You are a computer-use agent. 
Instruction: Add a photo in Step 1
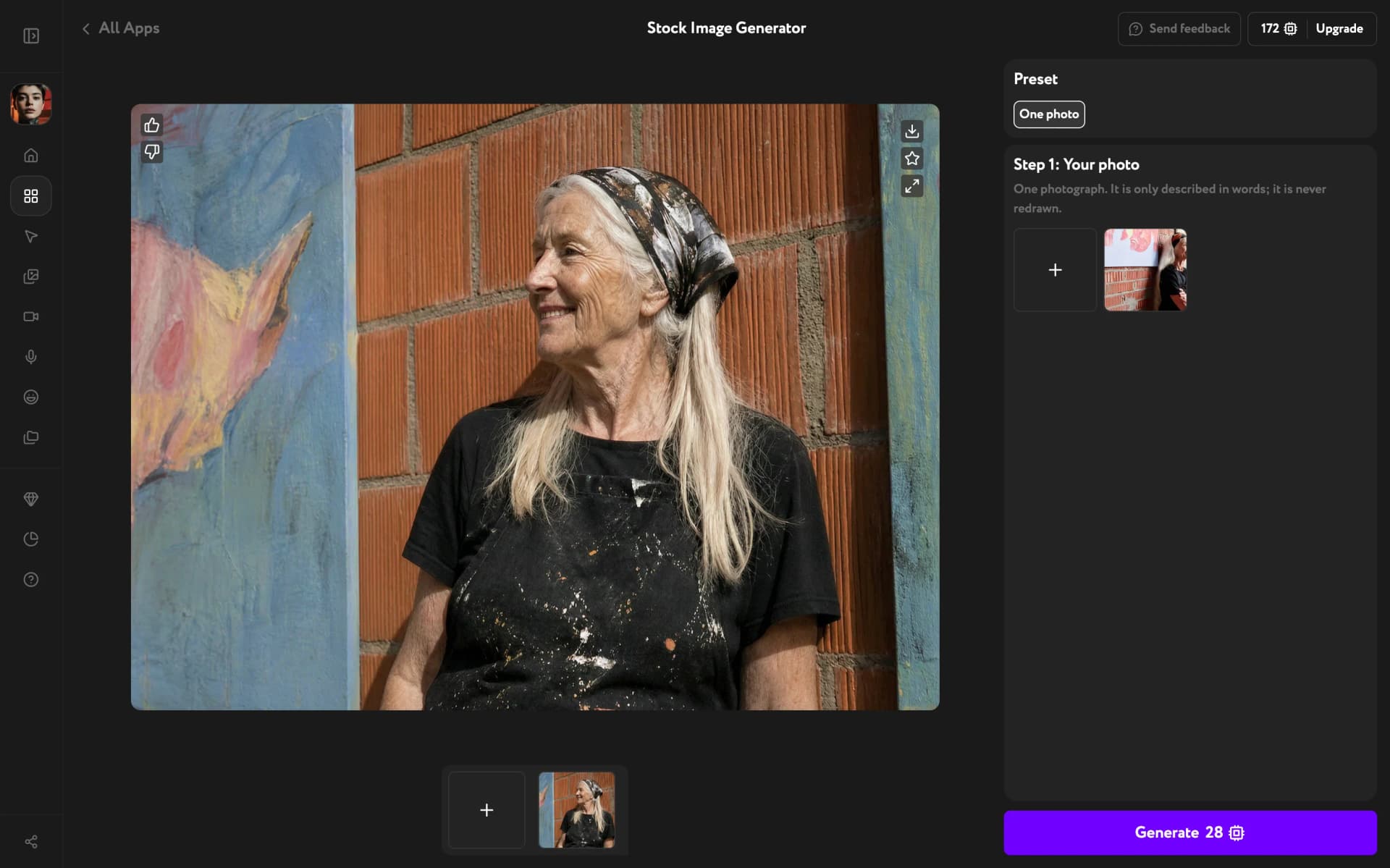click(1056, 270)
